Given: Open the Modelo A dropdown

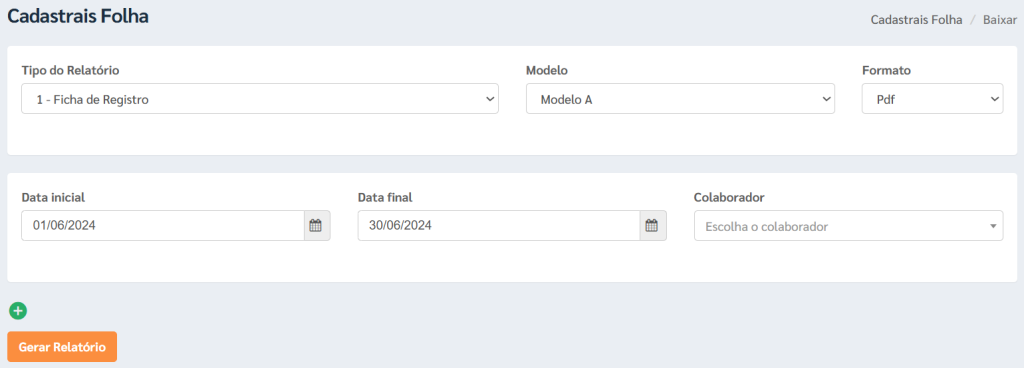Looking at the screenshot, I should [x=680, y=99].
